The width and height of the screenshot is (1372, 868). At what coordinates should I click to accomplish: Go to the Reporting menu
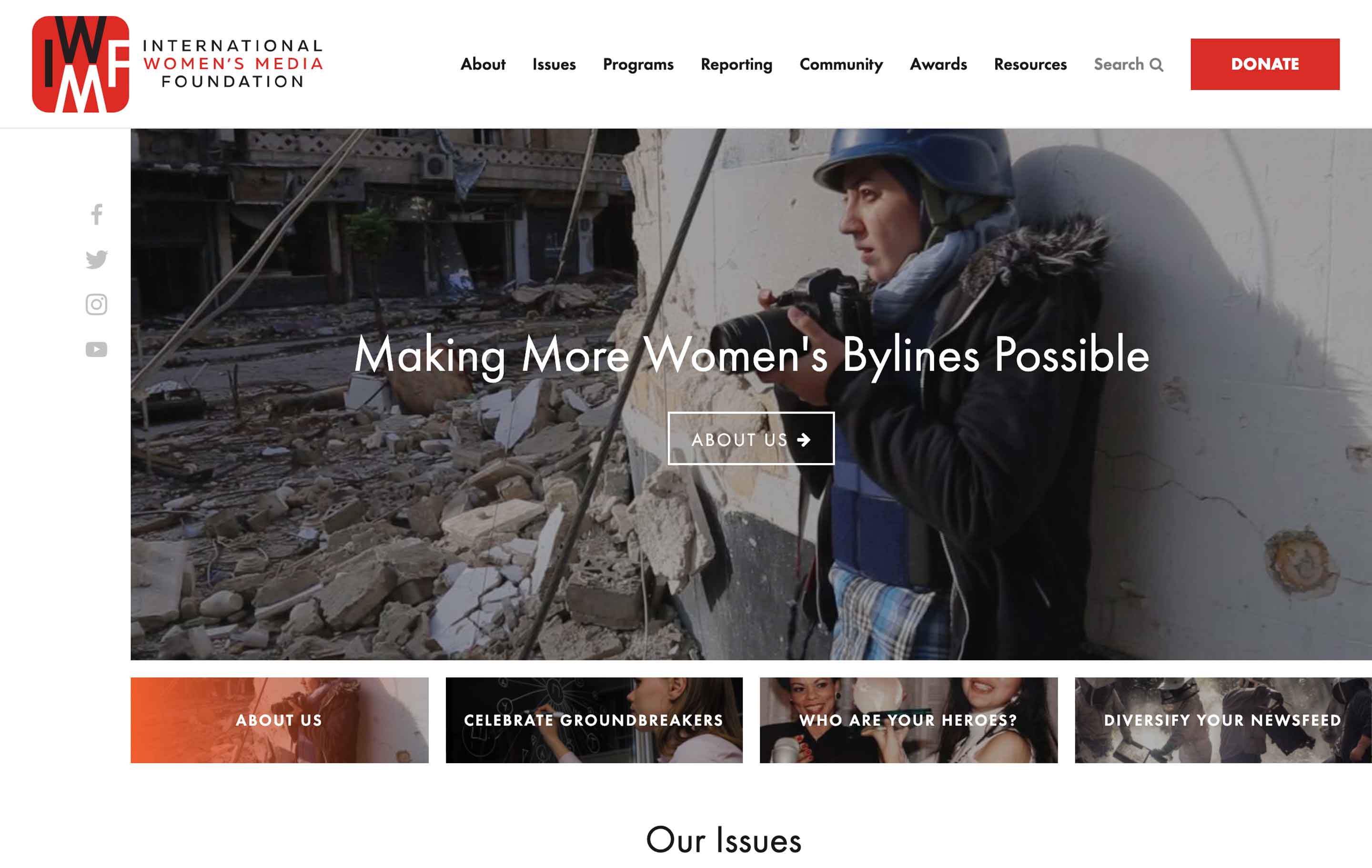click(x=736, y=64)
